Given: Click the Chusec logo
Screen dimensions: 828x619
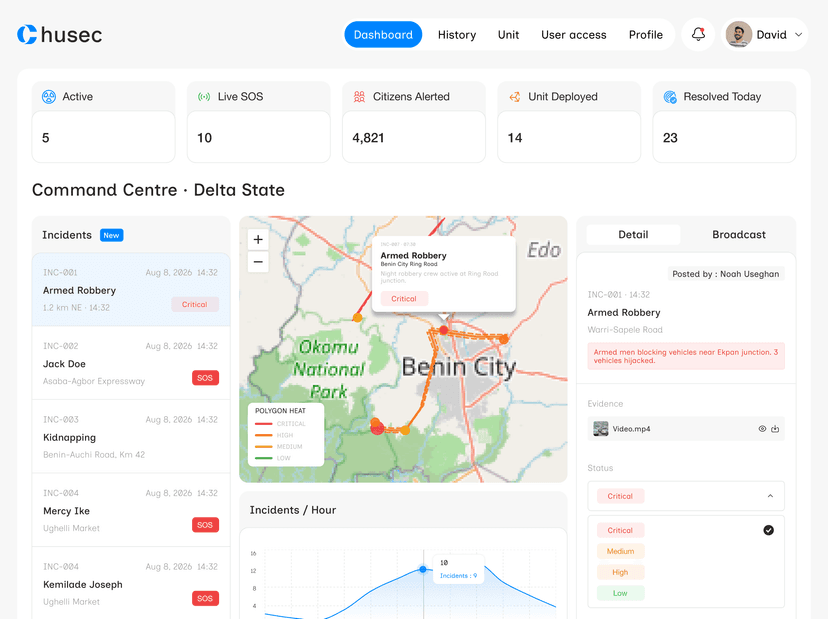Looking at the screenshot, I should coord(59,35).
